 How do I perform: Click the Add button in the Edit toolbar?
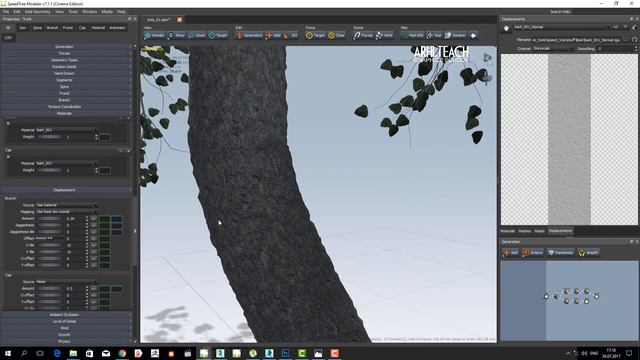tap(273, 36)
